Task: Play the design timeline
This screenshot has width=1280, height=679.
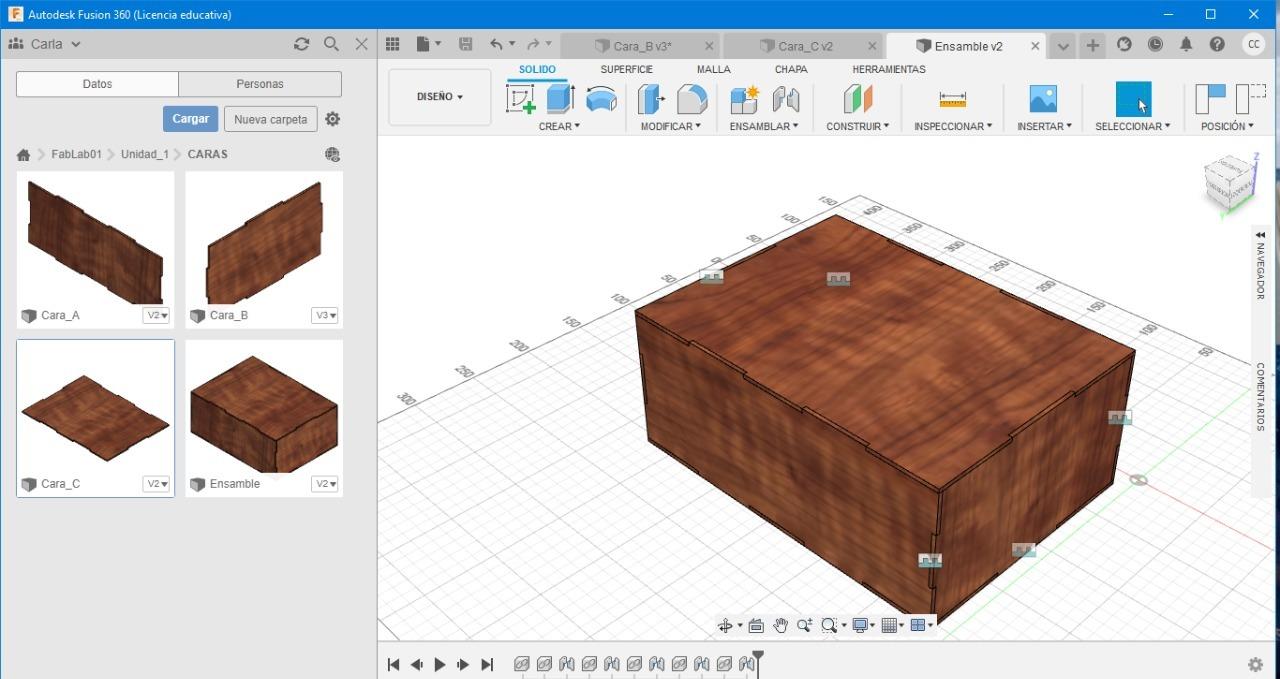Action: coord(440,664)
